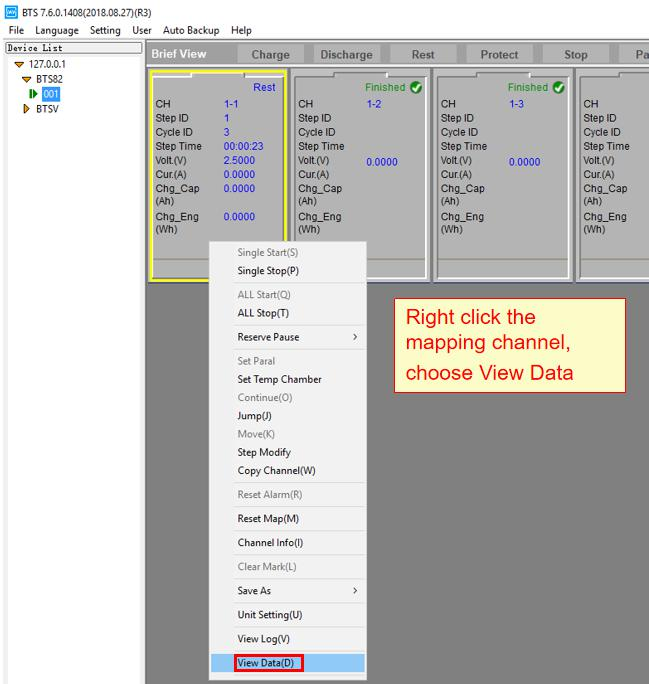Open the Language menu
The image size is (649, 684).
pyautogui.click(x=57, y=31)
